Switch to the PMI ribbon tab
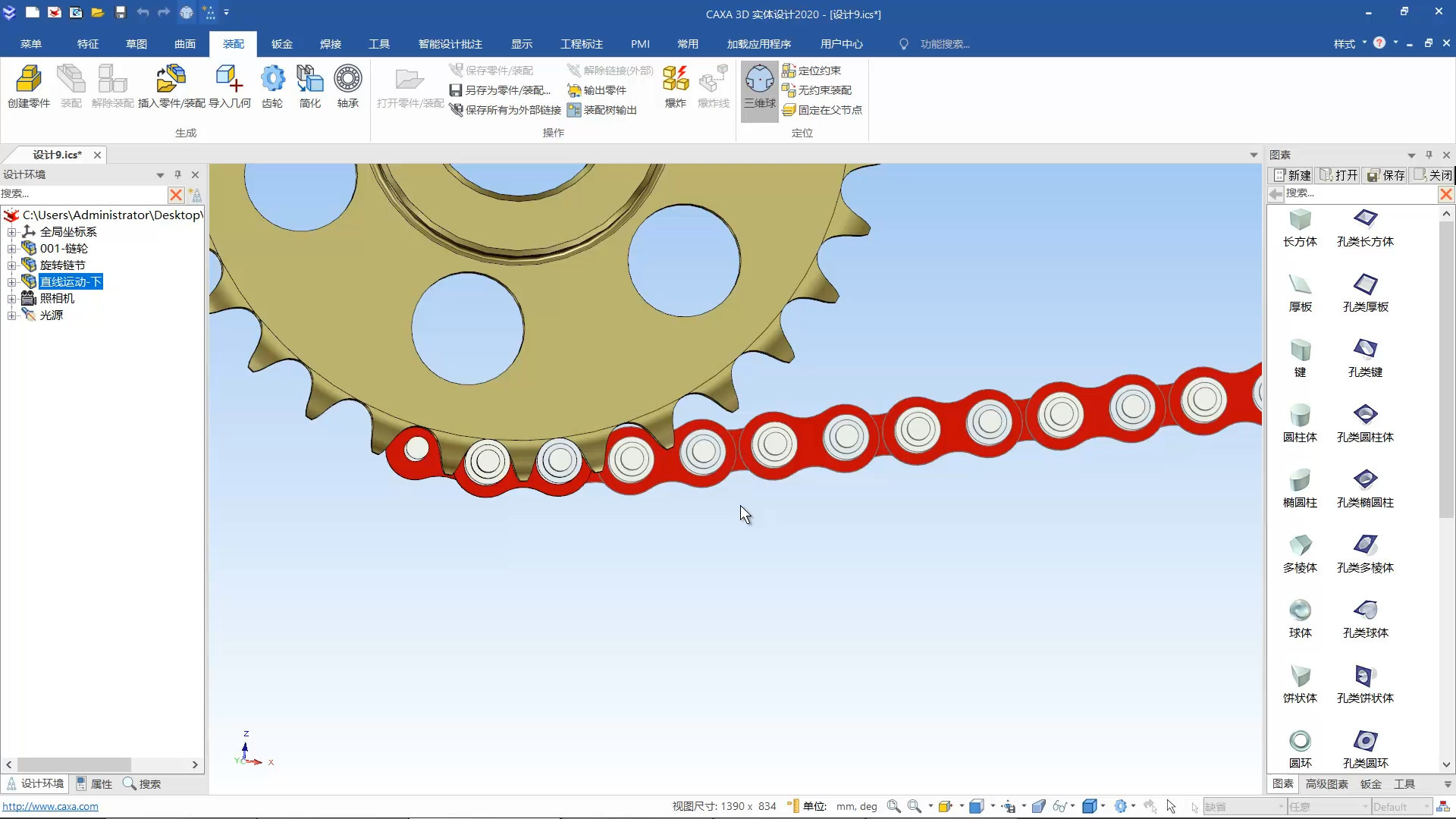Viewport: 1456px width, 819px height. (x=640, y=44)
